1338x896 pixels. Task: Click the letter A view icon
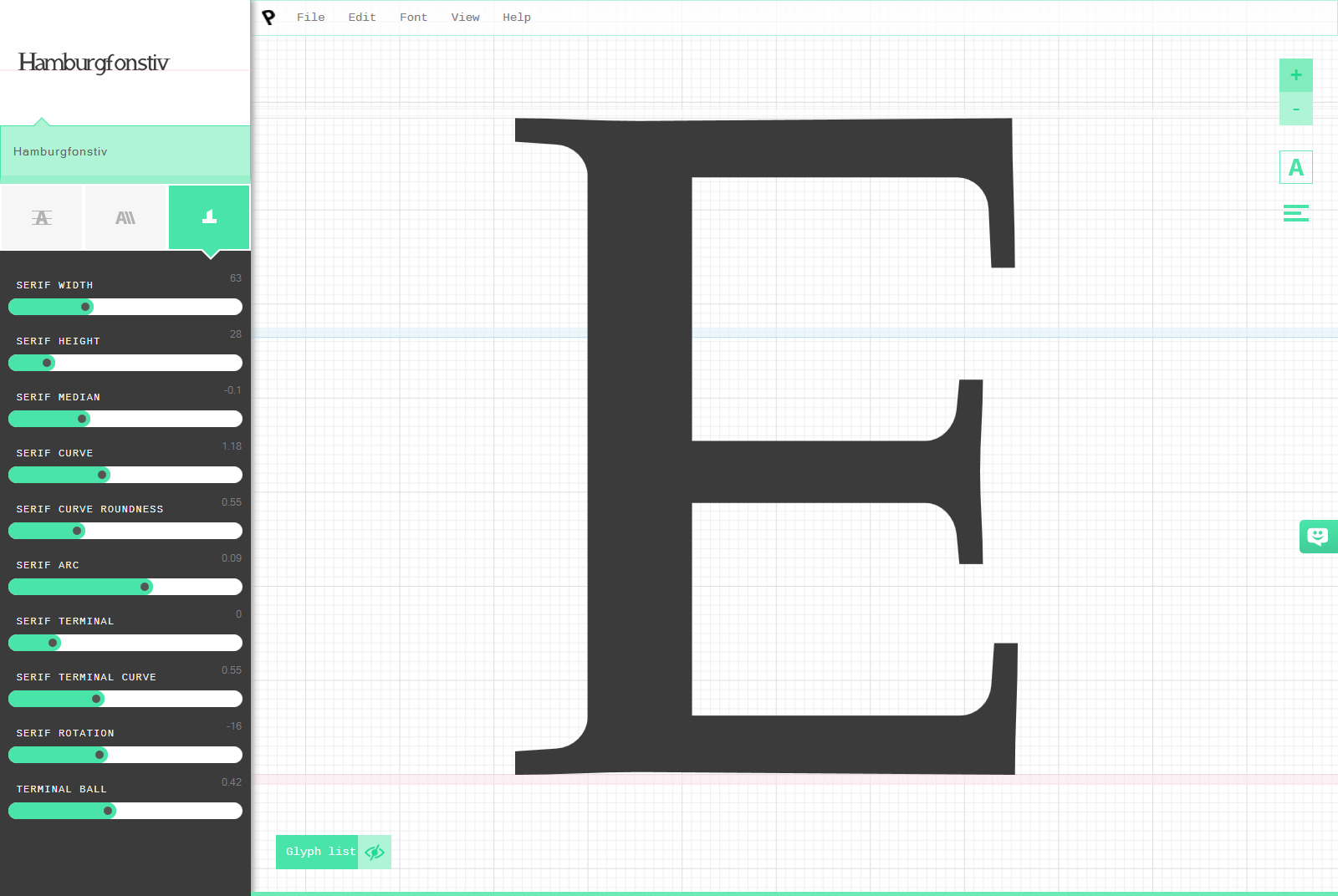point(1295,167)
